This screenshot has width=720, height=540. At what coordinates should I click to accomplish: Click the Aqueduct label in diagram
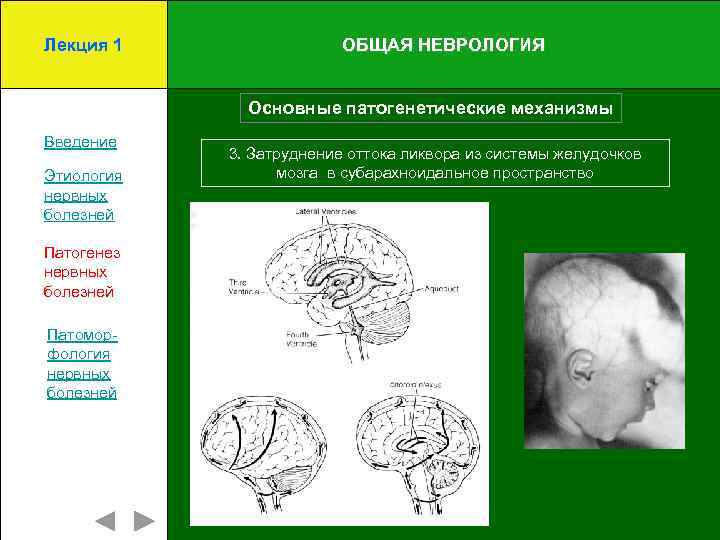441,289
